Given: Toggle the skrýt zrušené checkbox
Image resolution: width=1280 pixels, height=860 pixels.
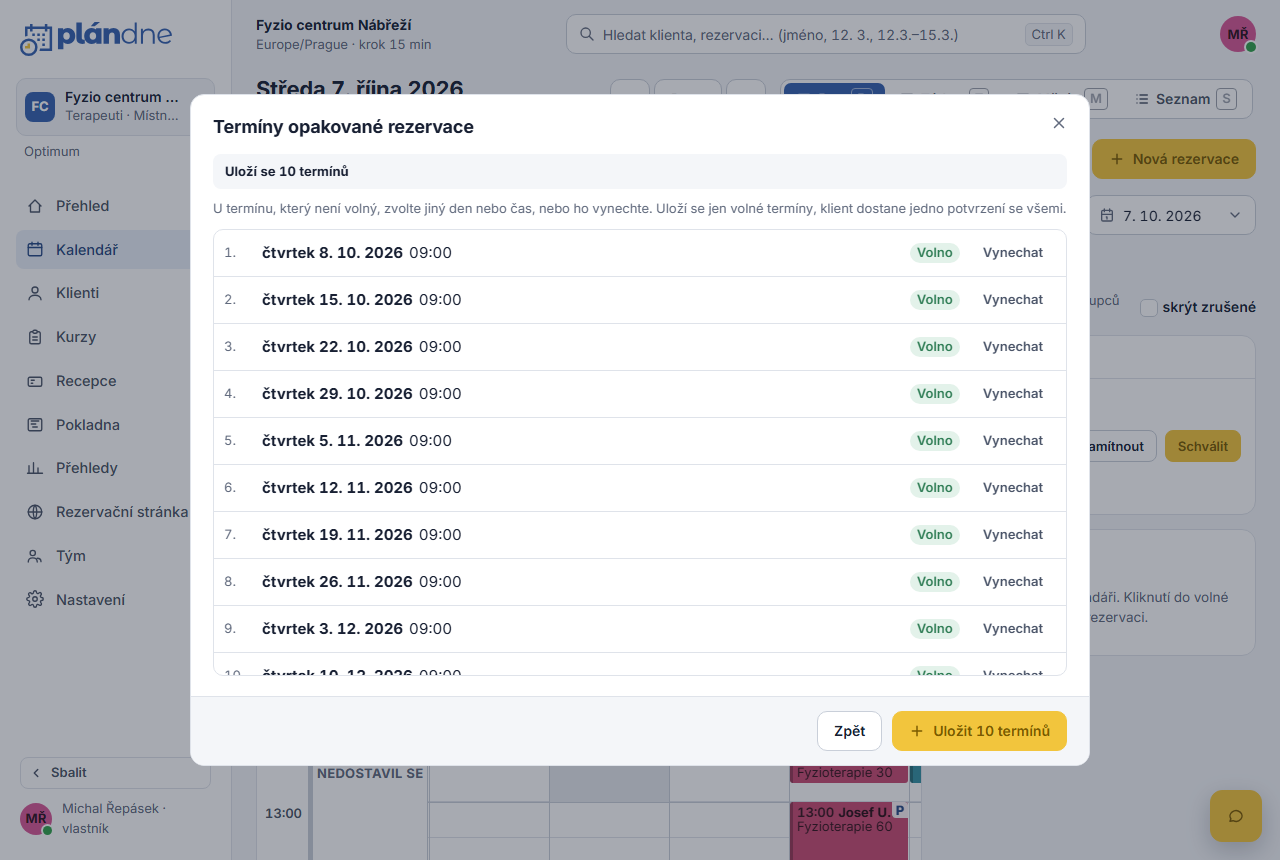Looking at the screenshot, I should (x=1149, y=308).
